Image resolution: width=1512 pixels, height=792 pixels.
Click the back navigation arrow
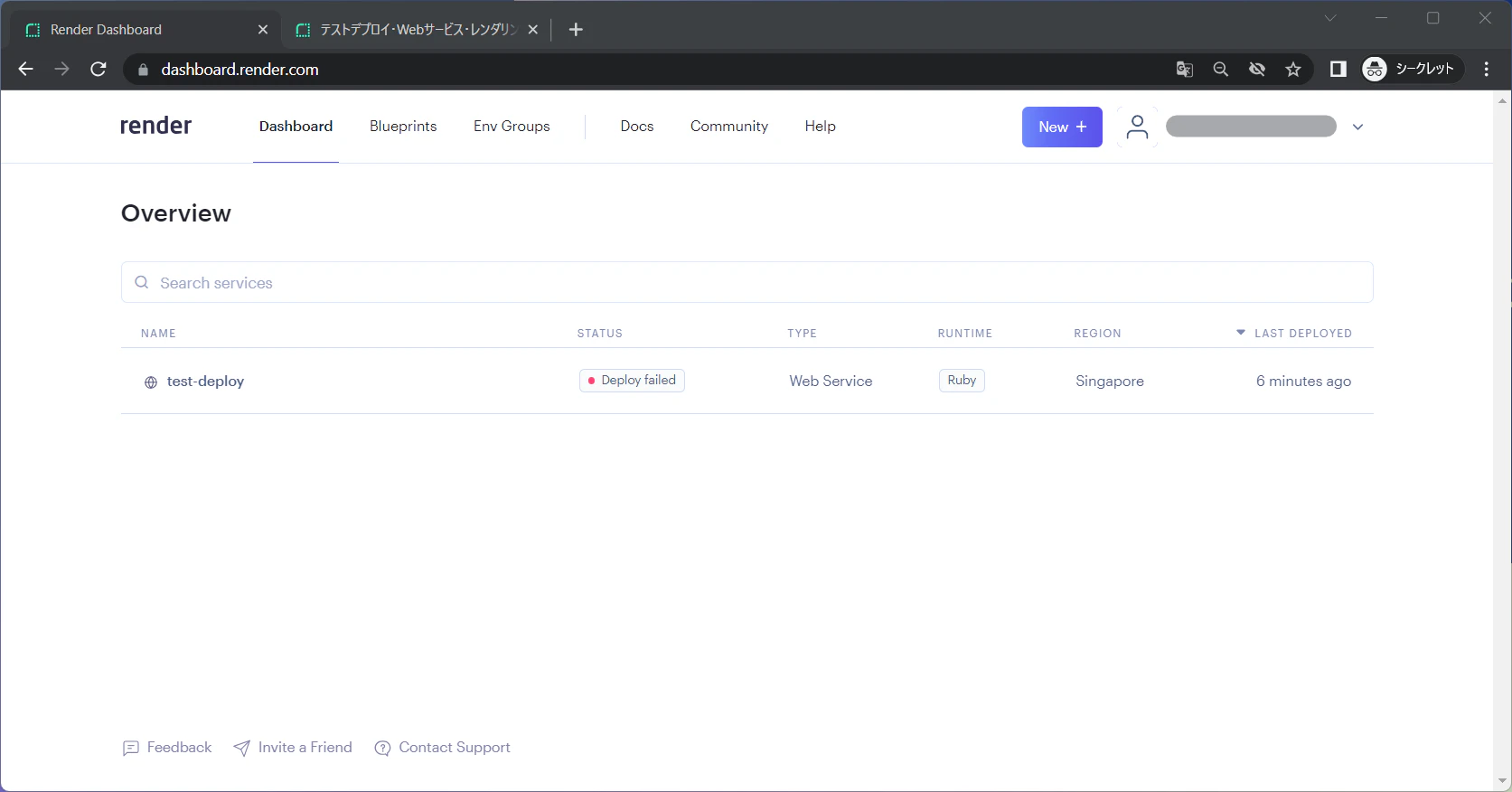26,70
